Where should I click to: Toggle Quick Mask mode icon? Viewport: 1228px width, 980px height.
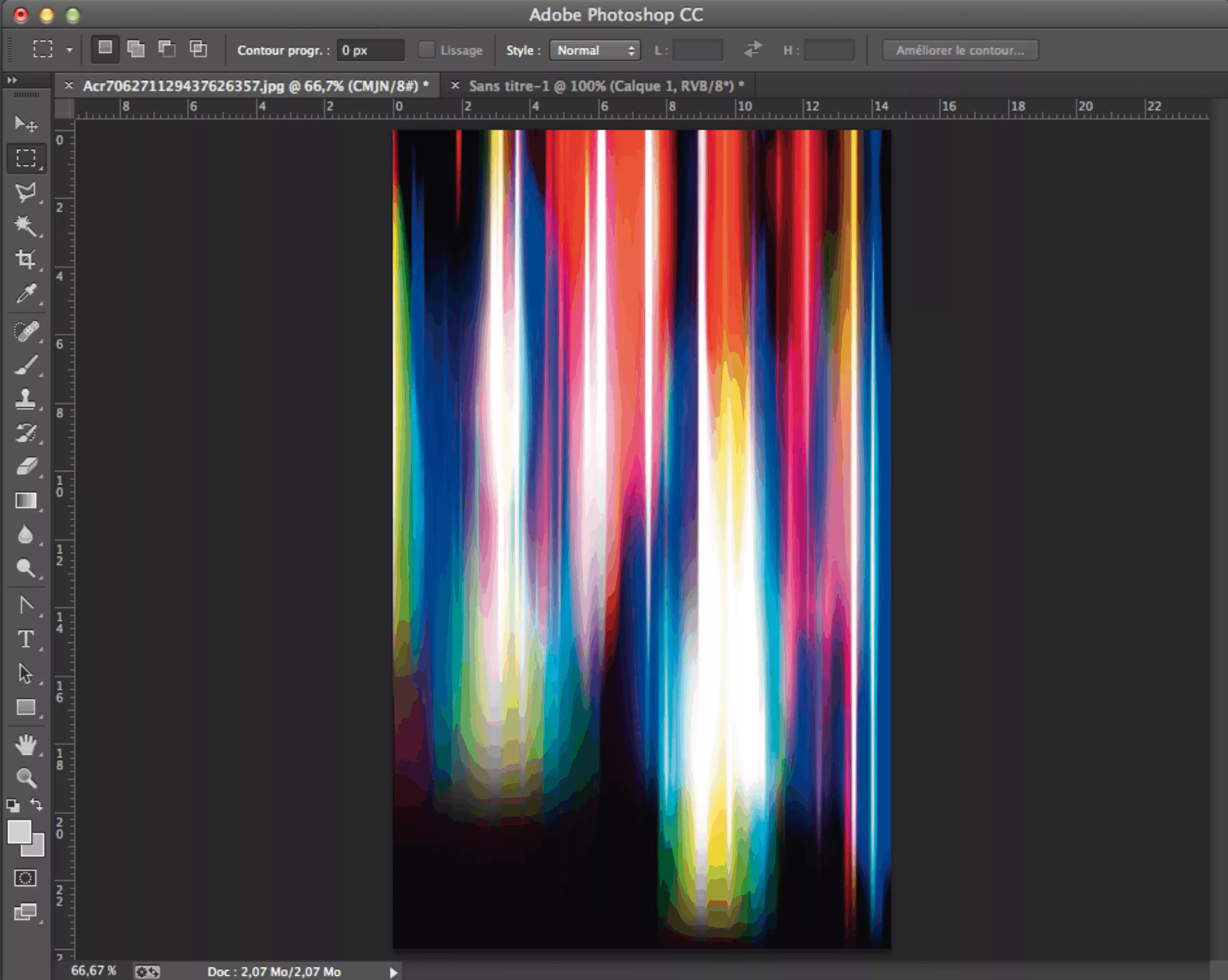(25, 877)
